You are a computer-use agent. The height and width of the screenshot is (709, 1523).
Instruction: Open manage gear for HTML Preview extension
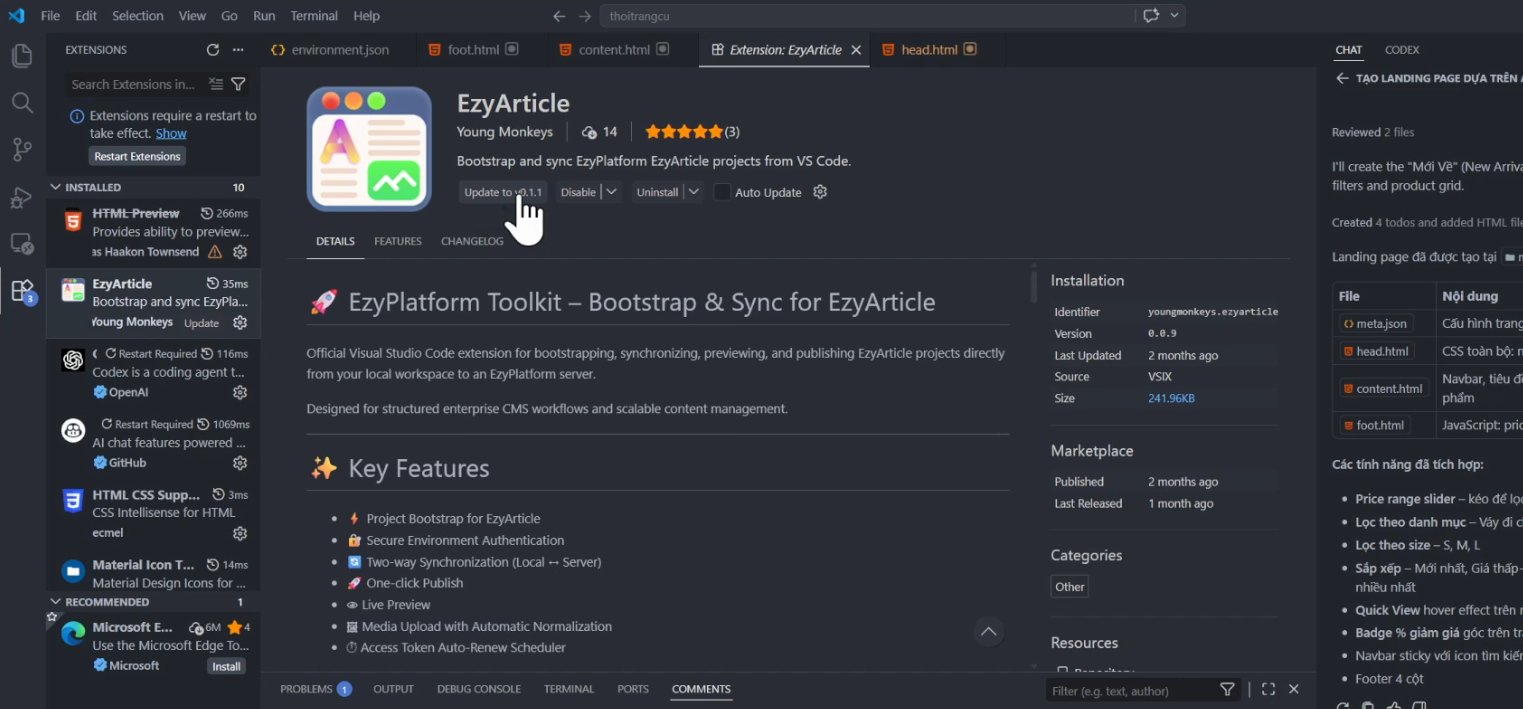[x=240, y=252]
